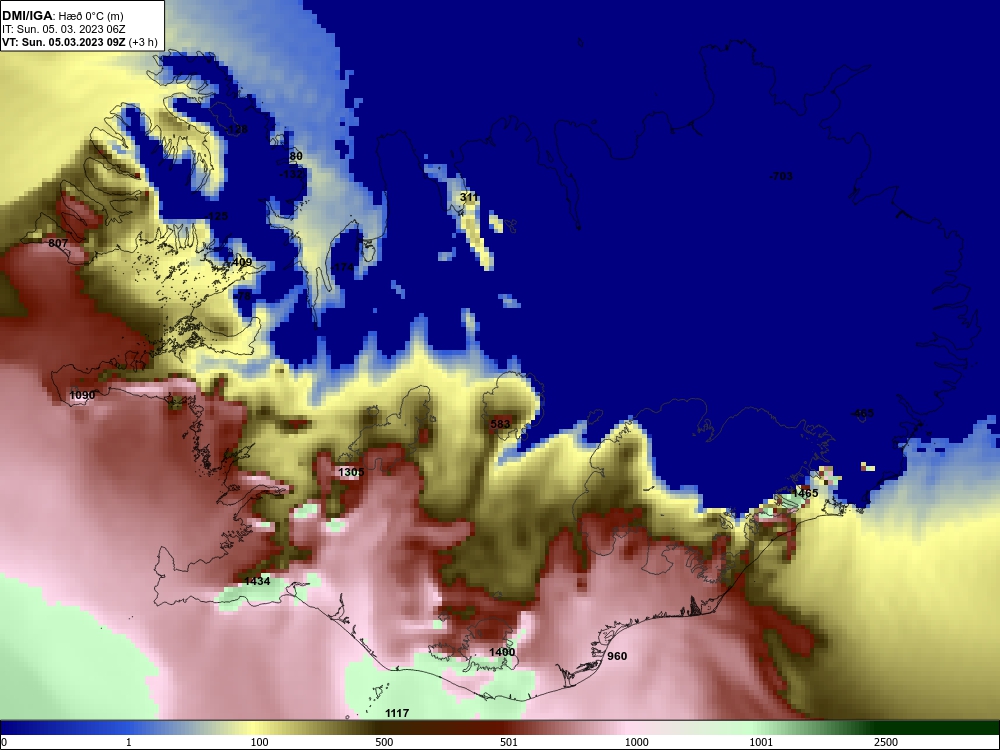Click the map value -125
The width and height of the screenshot is (1000, 750).
[x=216, y=216]
